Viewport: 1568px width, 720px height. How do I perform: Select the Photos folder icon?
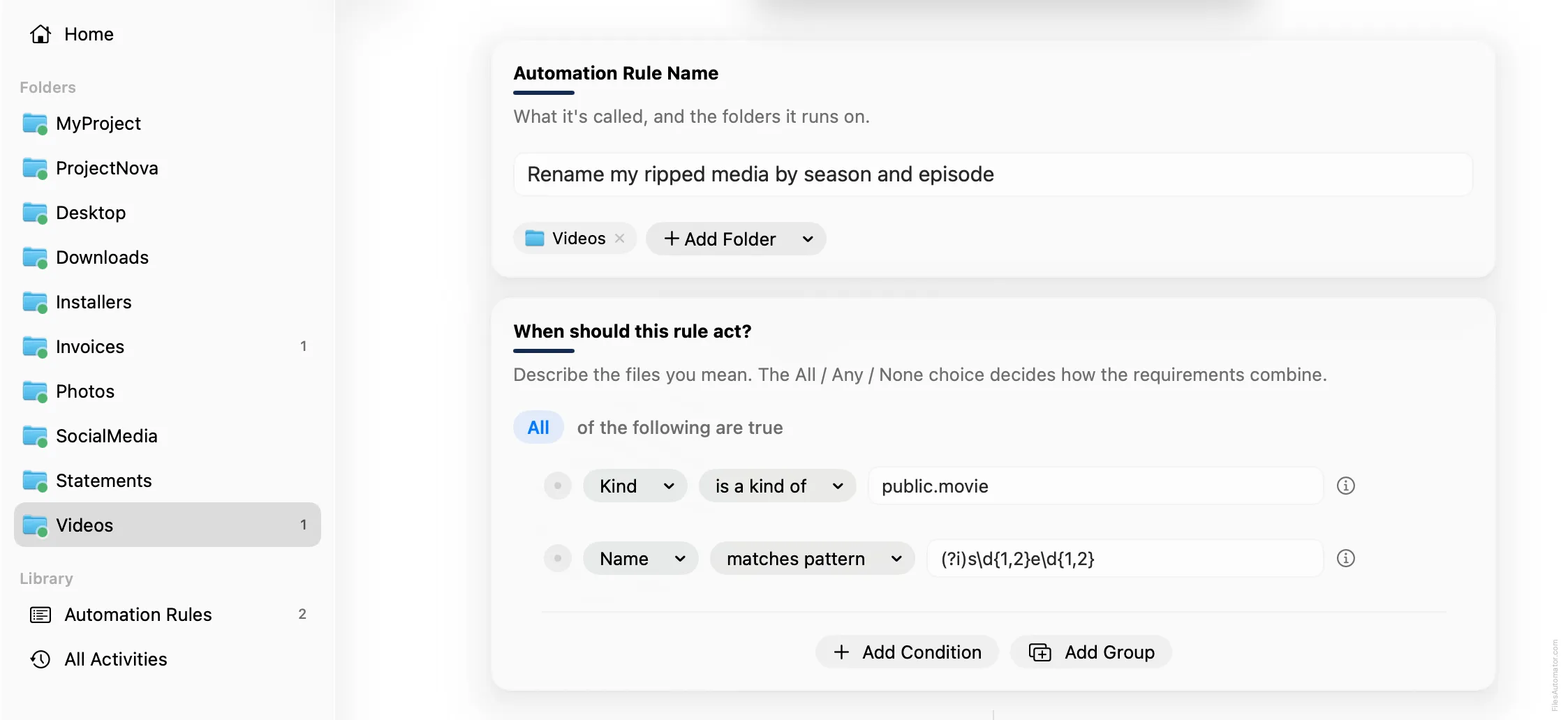click(35, 391)
